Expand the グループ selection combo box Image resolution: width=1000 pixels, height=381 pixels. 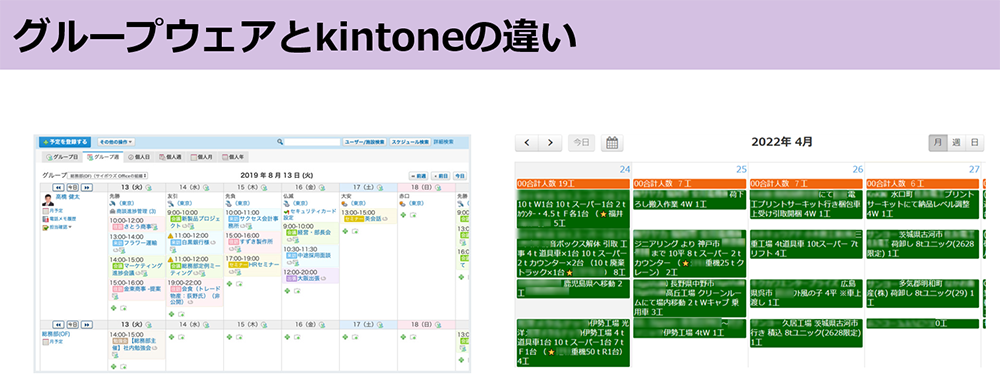tap(108, 175)
